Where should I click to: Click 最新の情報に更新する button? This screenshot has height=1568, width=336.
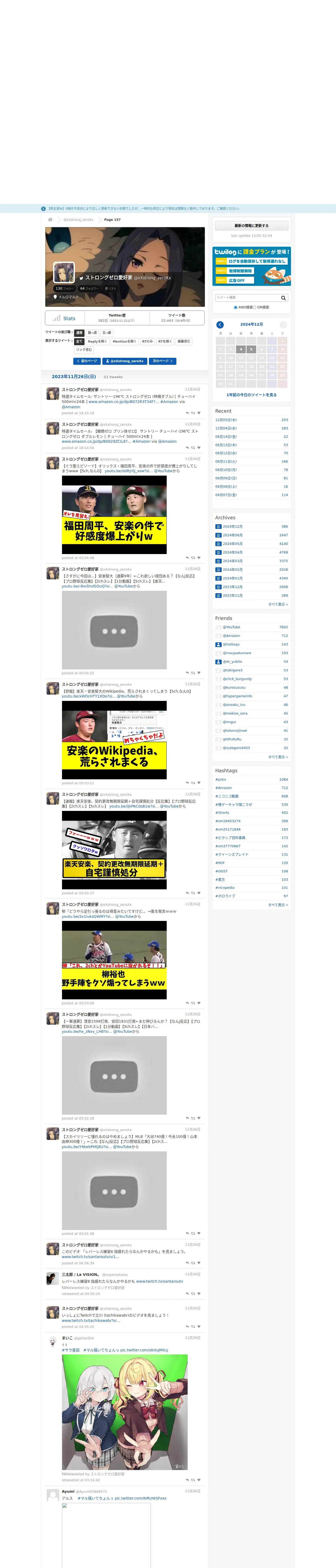pyautogui.click(x=252, y=226)
